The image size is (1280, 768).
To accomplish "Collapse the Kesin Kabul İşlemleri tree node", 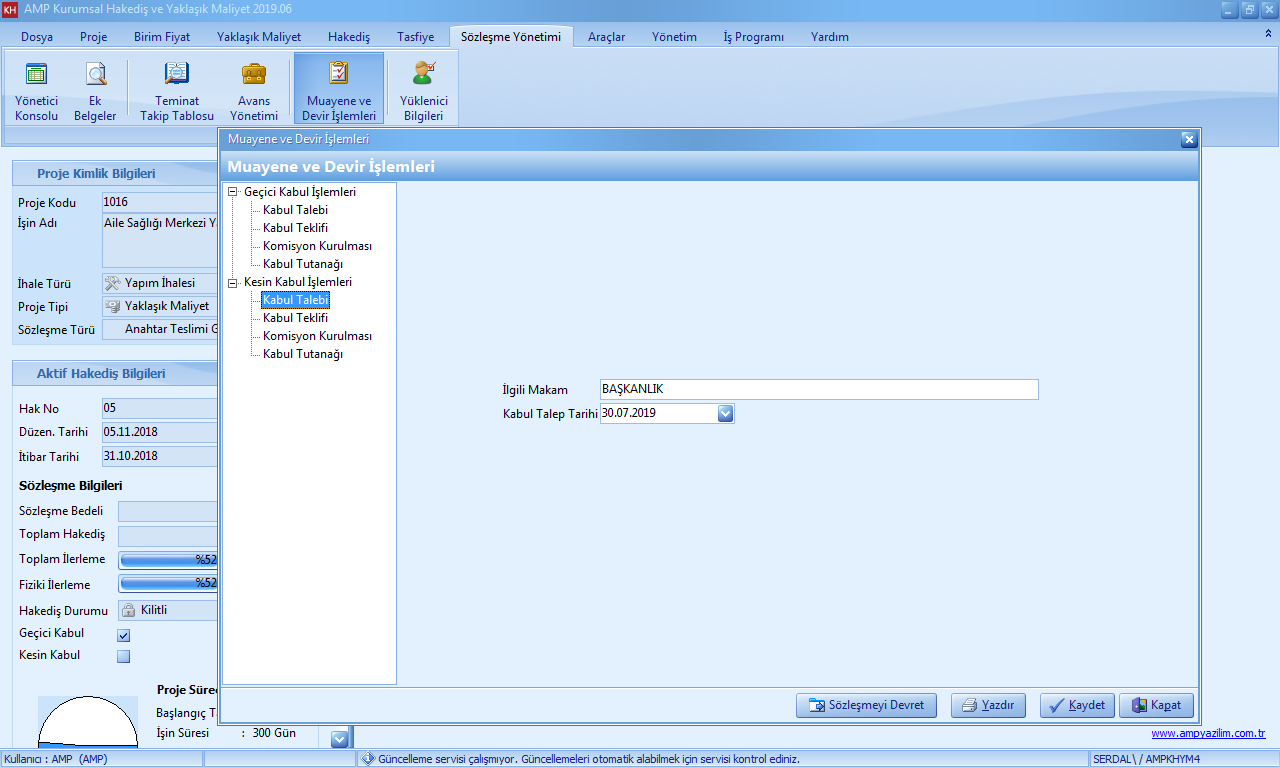I will point(234,283).
